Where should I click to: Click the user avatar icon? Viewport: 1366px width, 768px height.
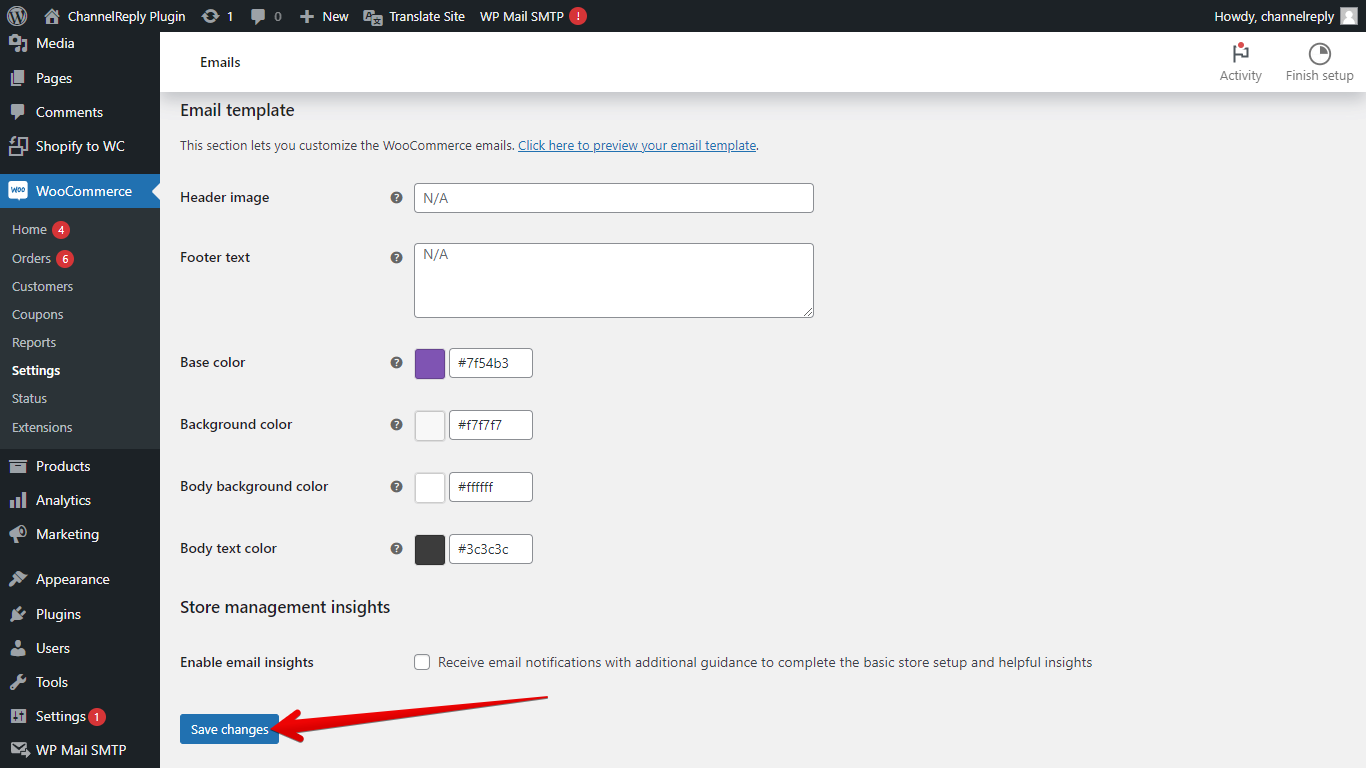[1349, 16]
